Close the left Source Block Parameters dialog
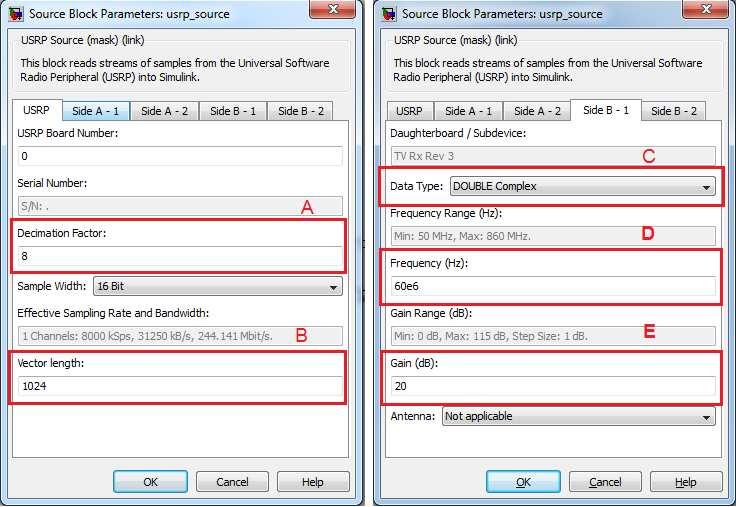Screen dimensions: 736x507 (x=333, y=9)
